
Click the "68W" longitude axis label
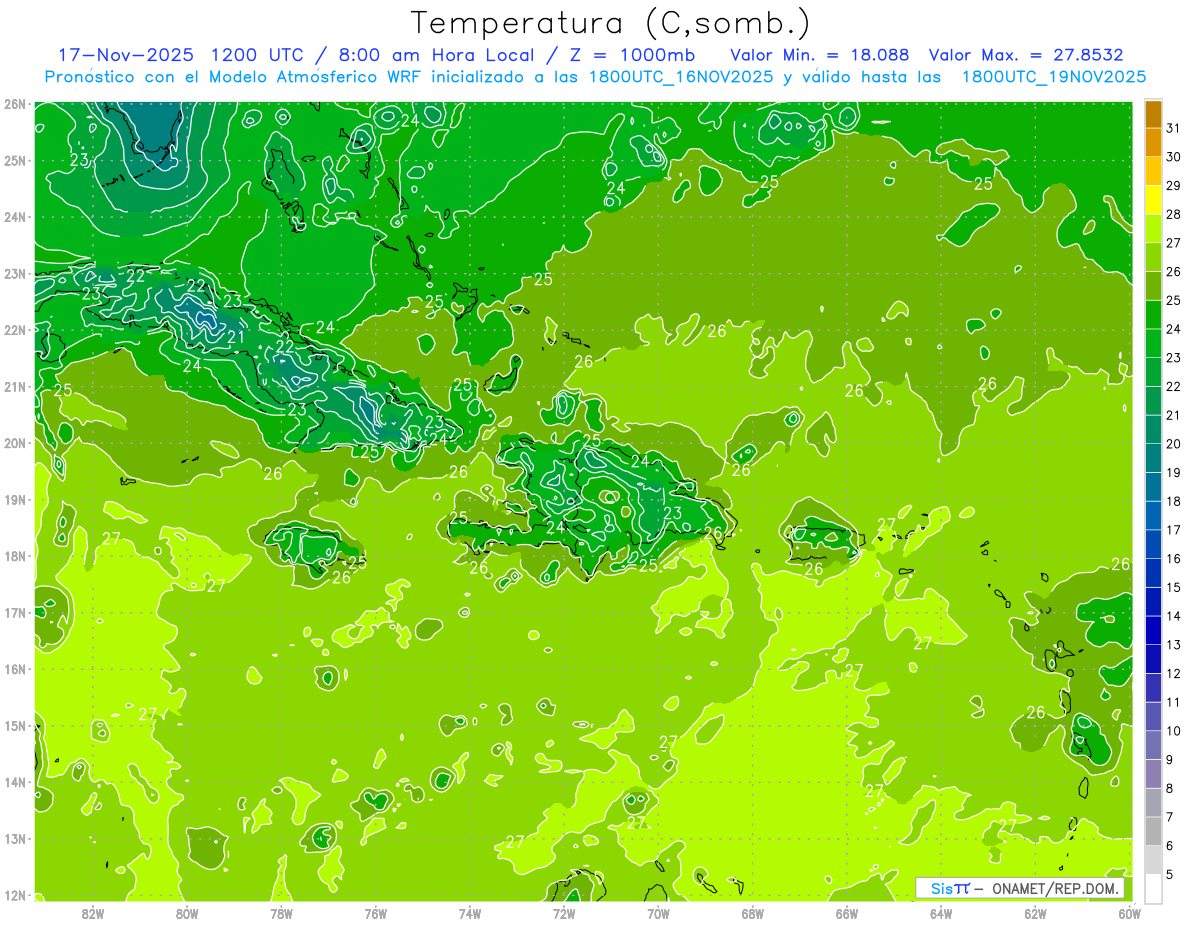tap(753, 913)
